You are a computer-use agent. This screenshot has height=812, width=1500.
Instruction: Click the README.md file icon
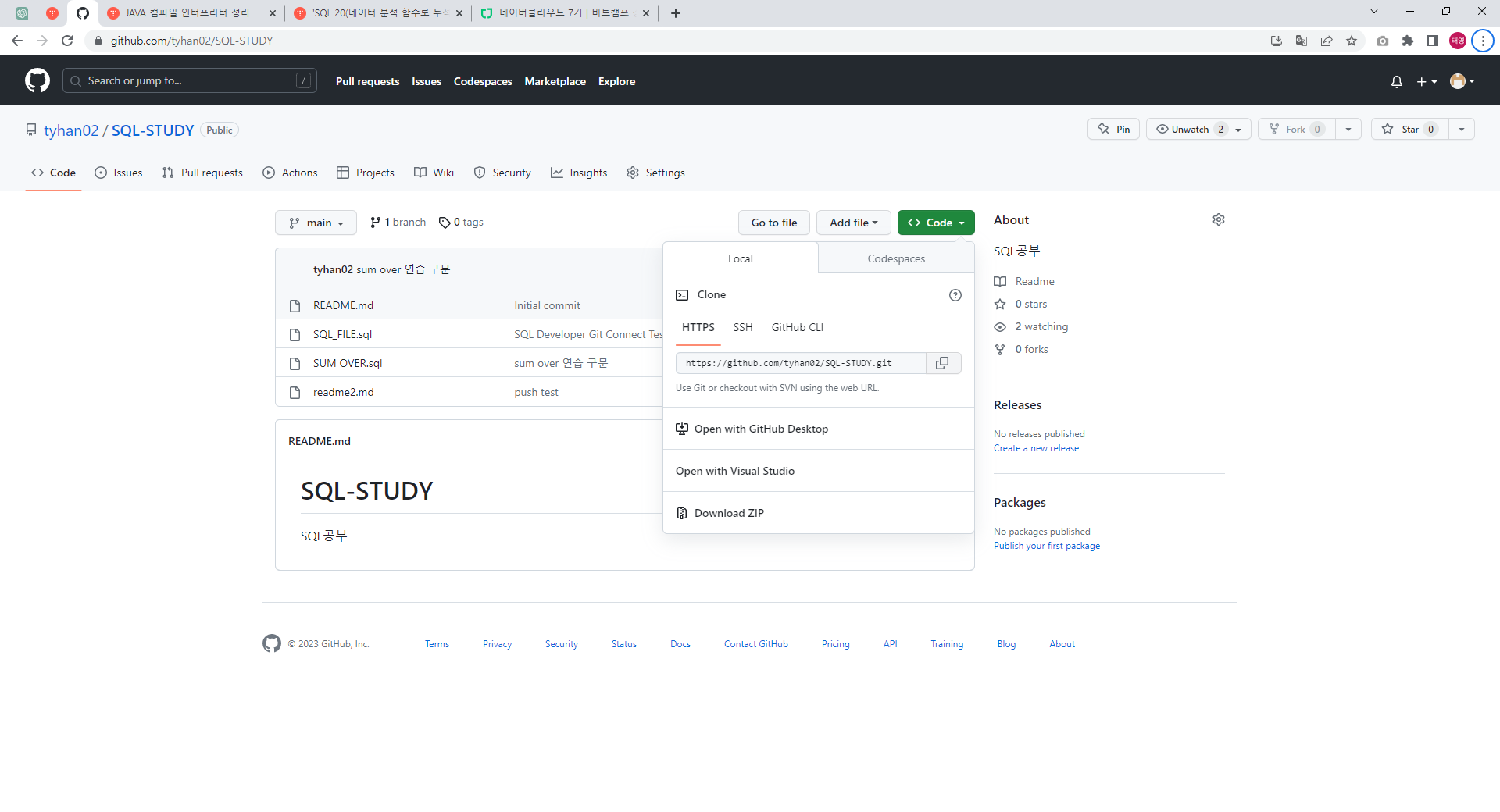(x=295, y=305)
